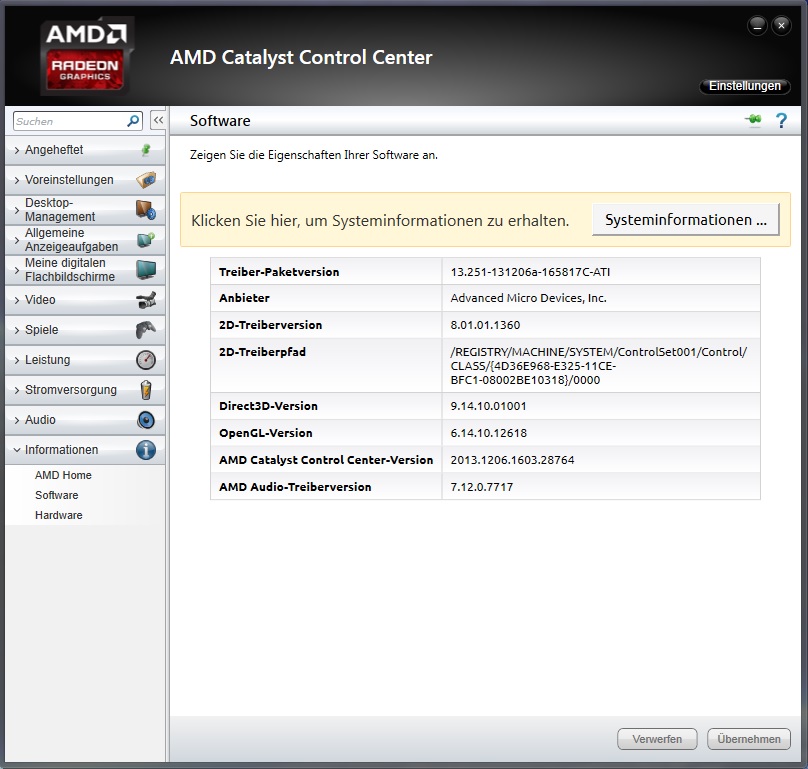Expand the Video section chevron

[17, 300]
